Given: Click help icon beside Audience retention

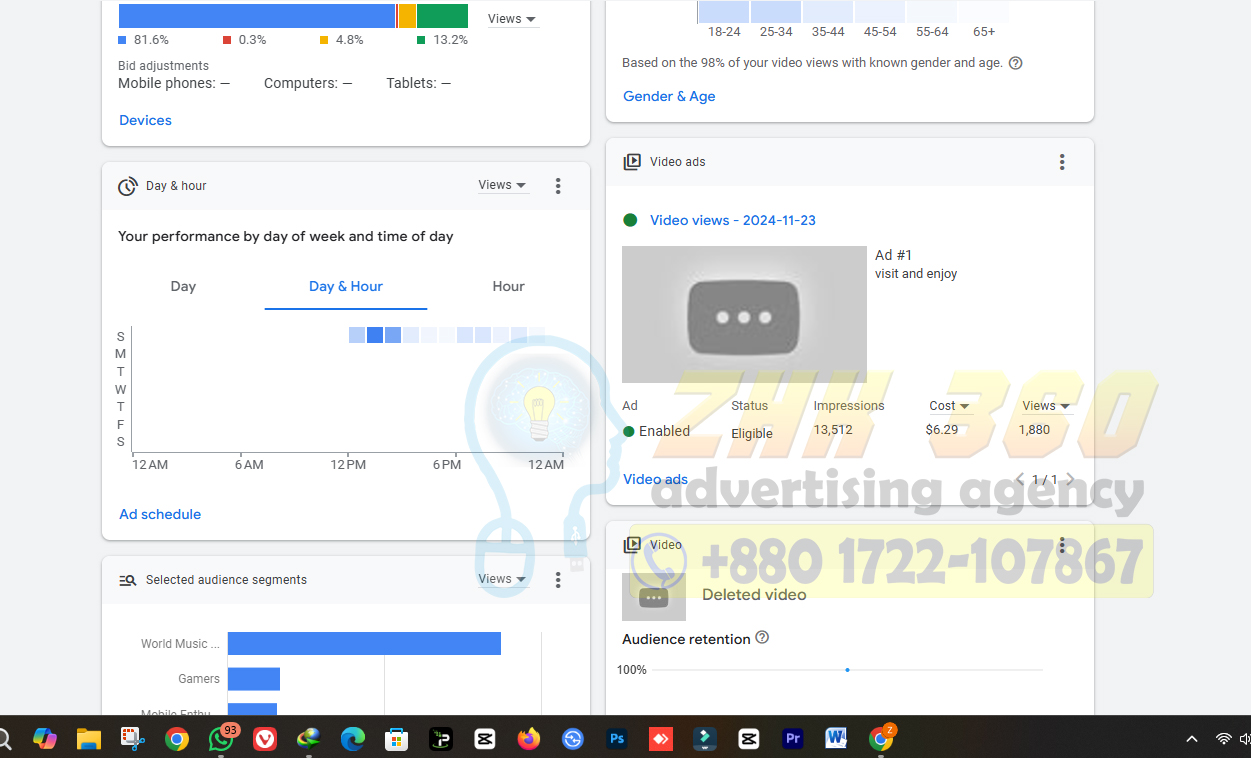Looking at the screenshot, I should 762,638.
